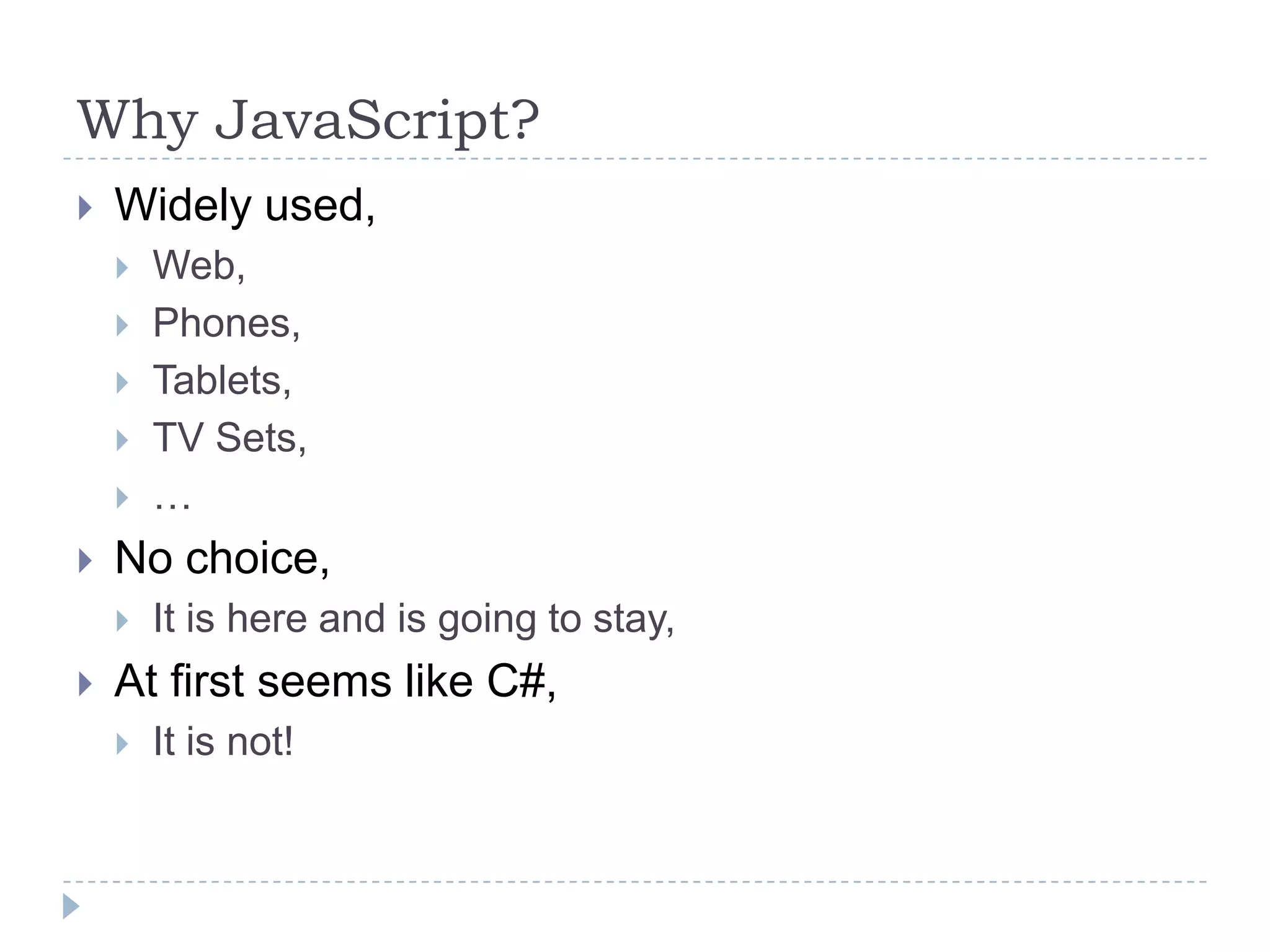
Task: Click 'It is here and is going to stay,' text
Action: click(x=414, y=619)
